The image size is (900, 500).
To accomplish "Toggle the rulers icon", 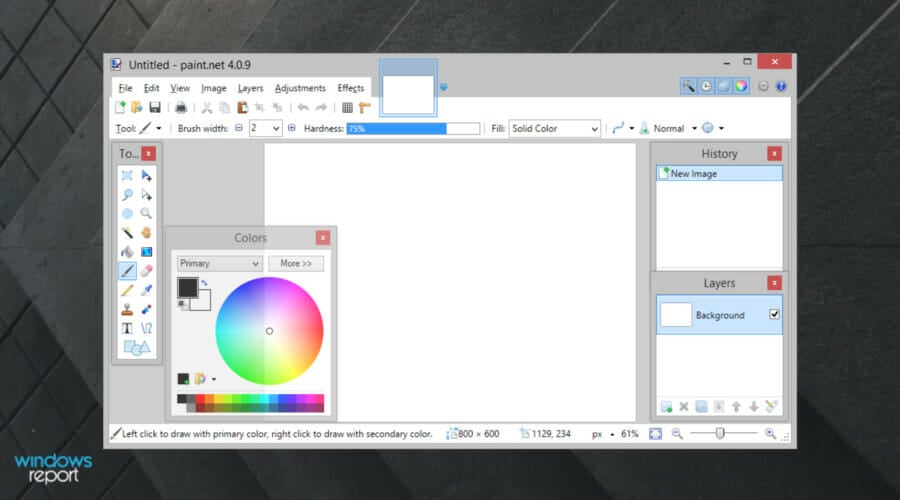I will point(364,107).
